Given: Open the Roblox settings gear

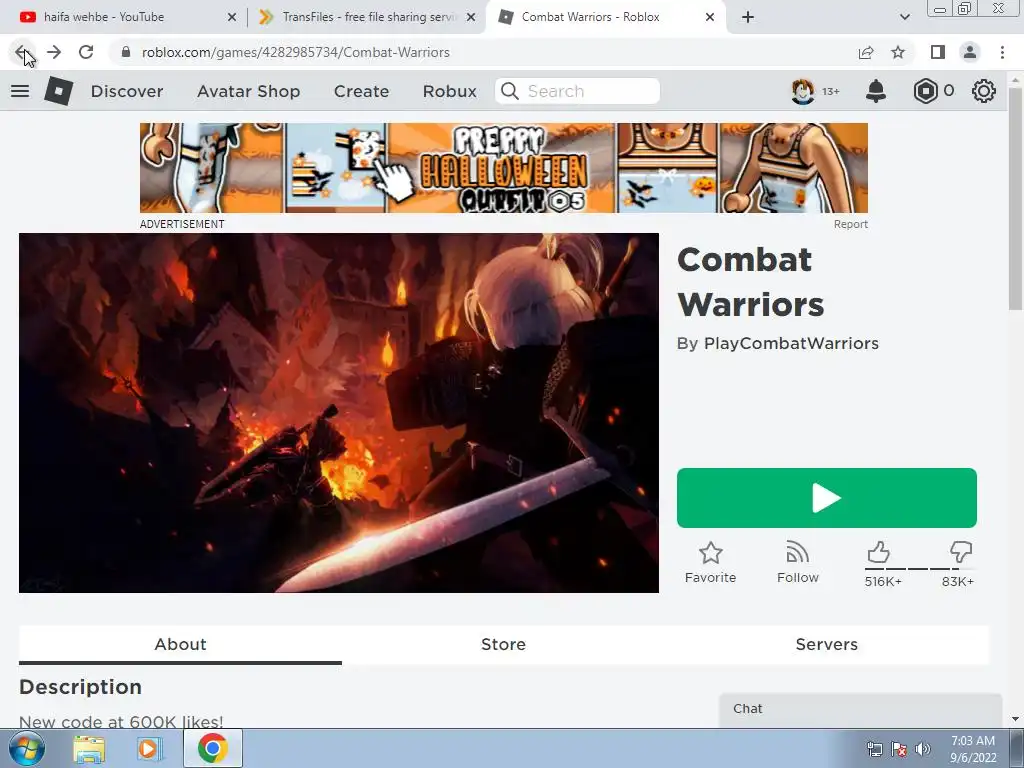Looking at the screenshot, I should [984, 91].
